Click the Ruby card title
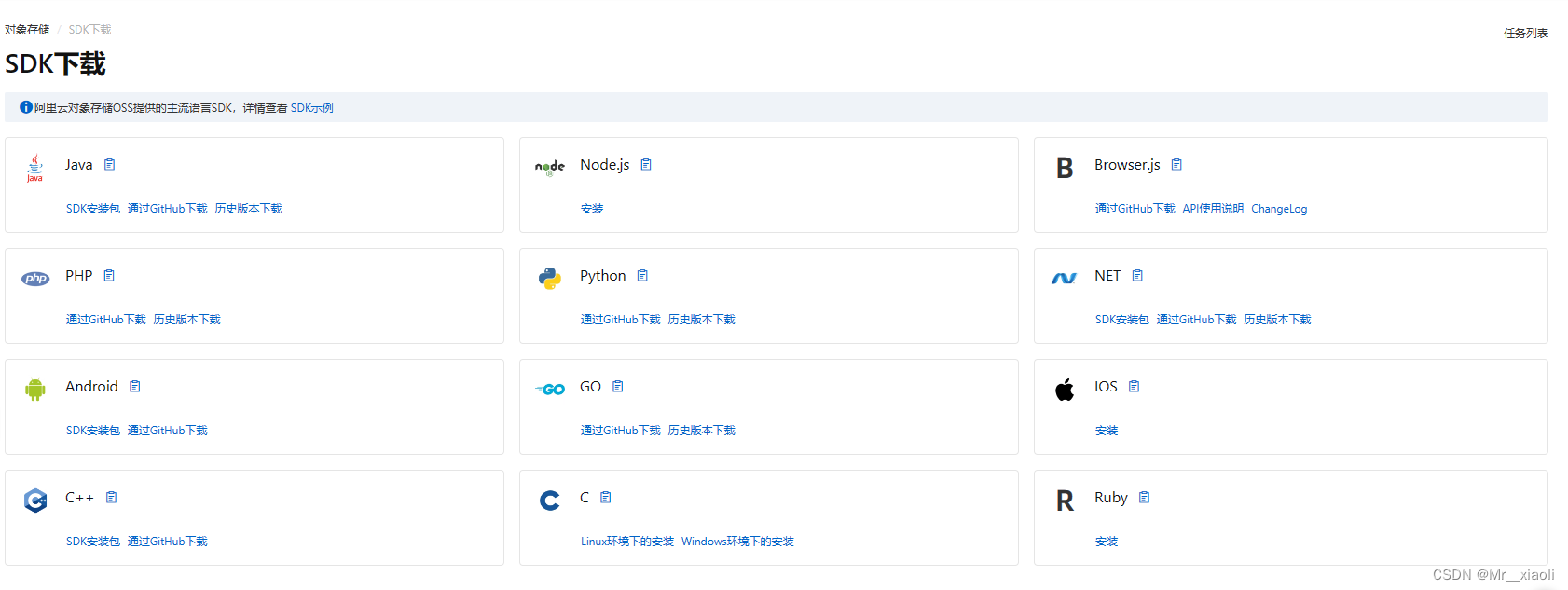This screenshot has height=590, width=1568. pyautogui.click(x=1111, y=498)
